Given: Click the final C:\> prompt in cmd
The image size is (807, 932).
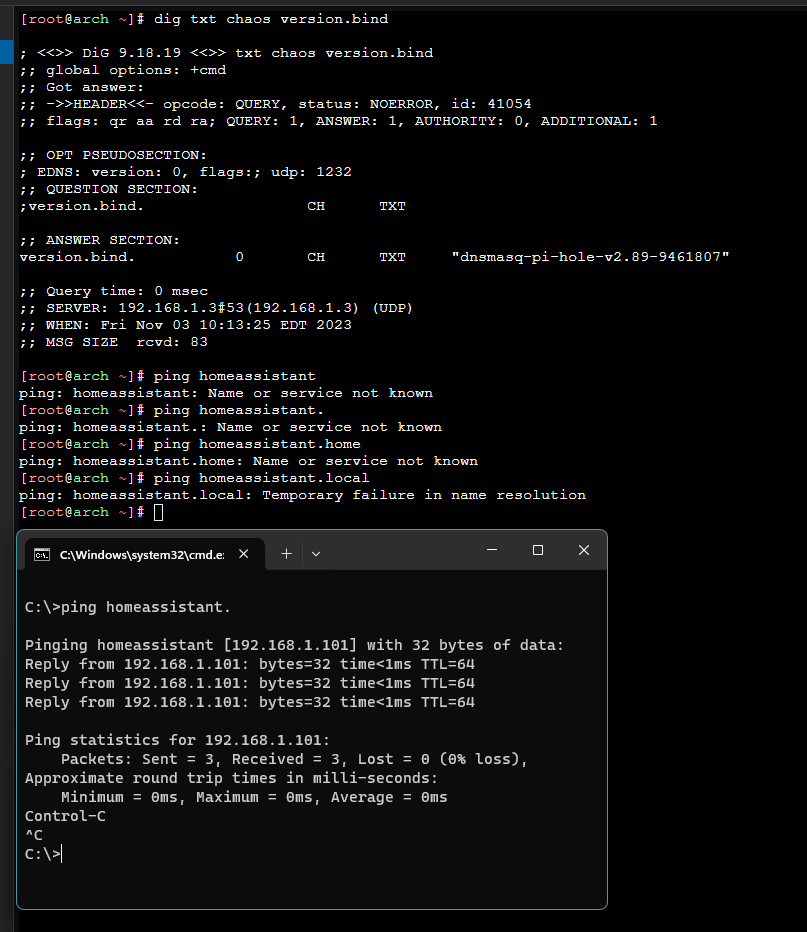Looking at the screenshot, I should pyautogui.click(x=42, y=854).
